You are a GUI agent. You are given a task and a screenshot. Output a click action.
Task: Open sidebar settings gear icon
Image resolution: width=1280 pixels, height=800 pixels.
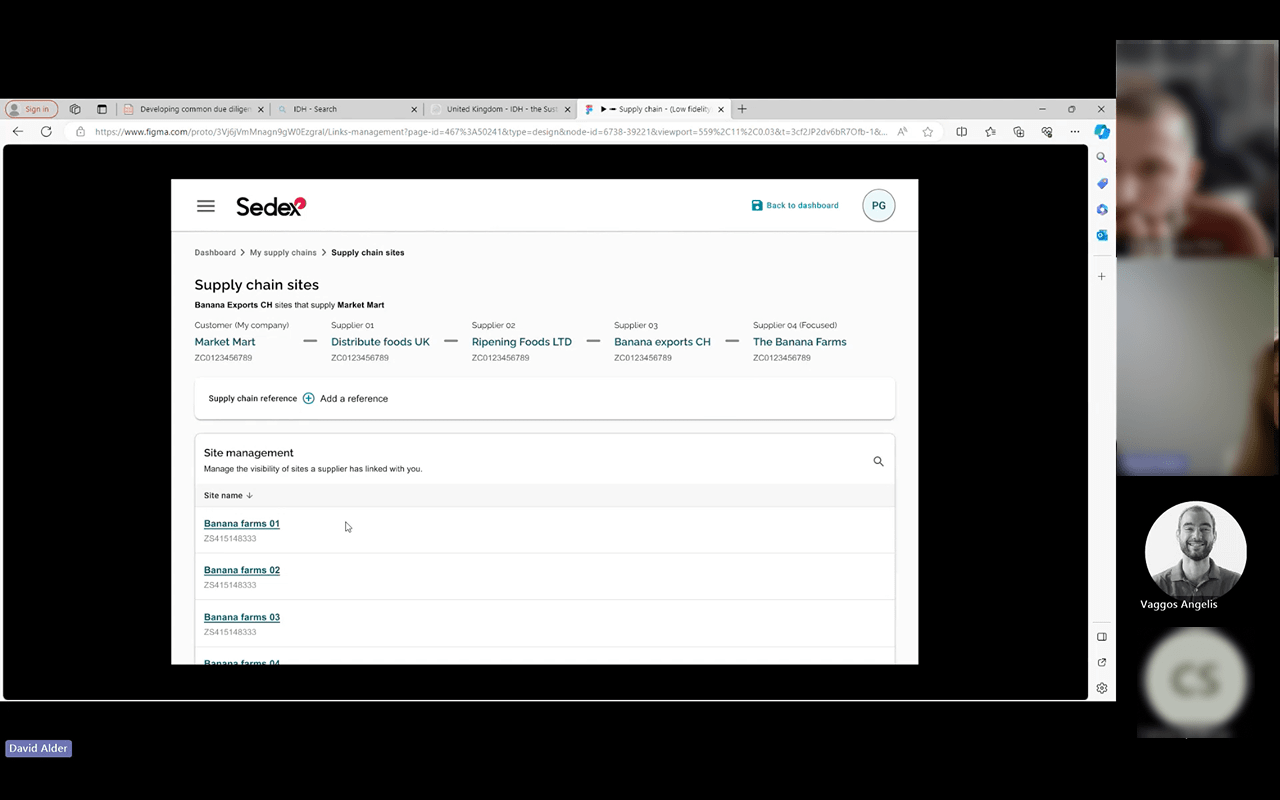coord(1102,688)
